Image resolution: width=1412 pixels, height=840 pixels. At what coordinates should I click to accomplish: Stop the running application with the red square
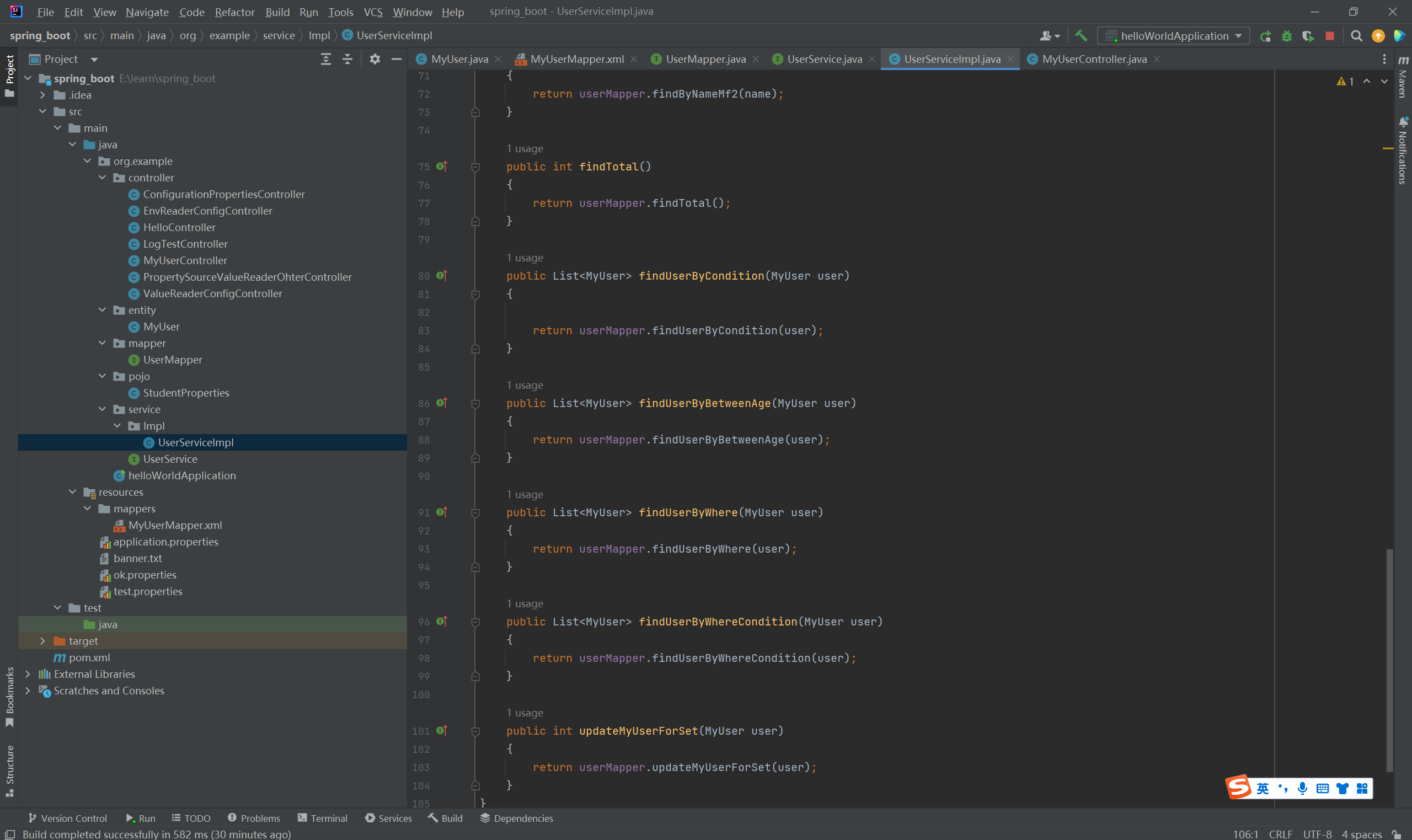[x=1330, y=36]
